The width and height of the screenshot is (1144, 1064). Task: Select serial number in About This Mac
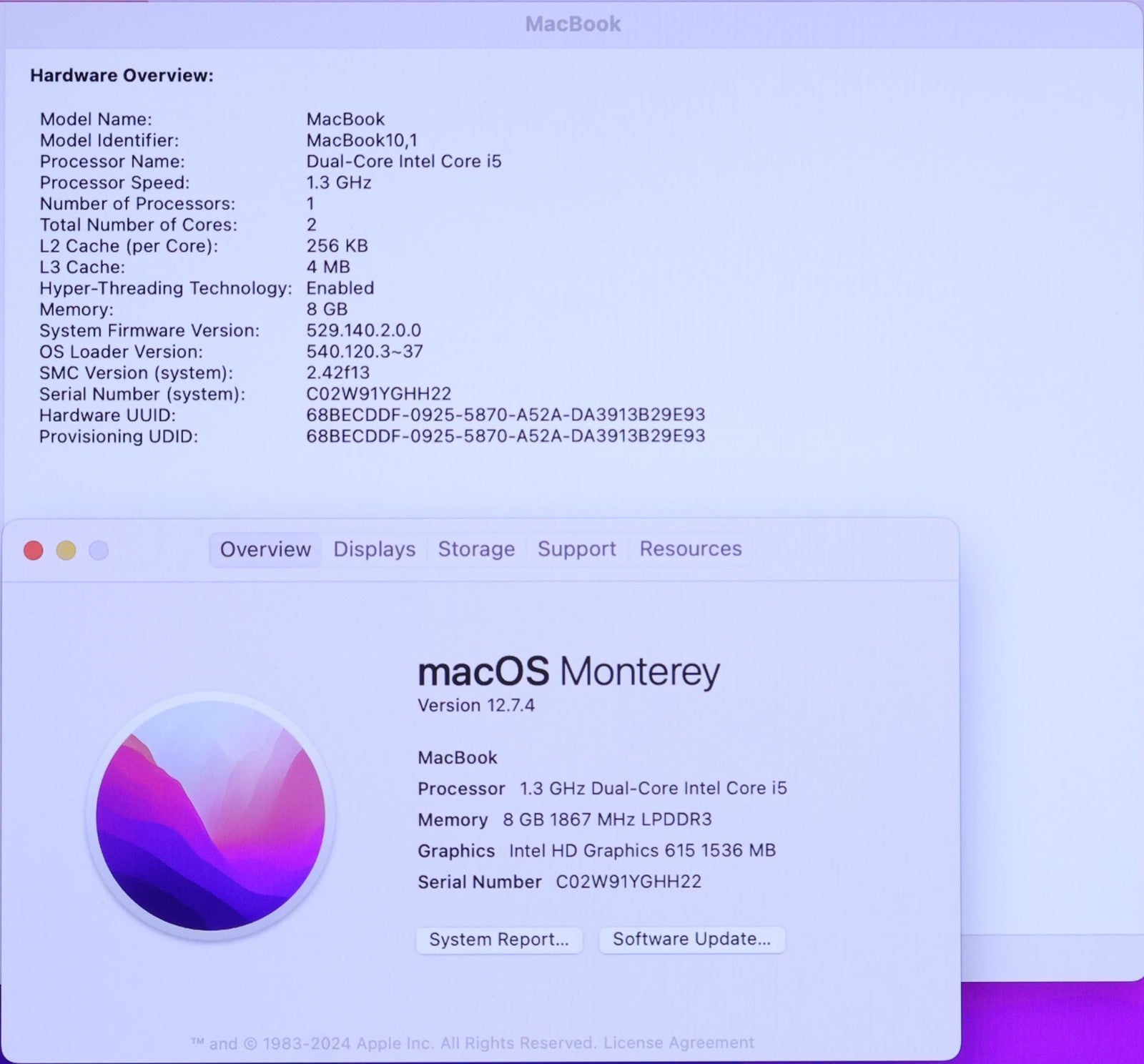point(628,882)
